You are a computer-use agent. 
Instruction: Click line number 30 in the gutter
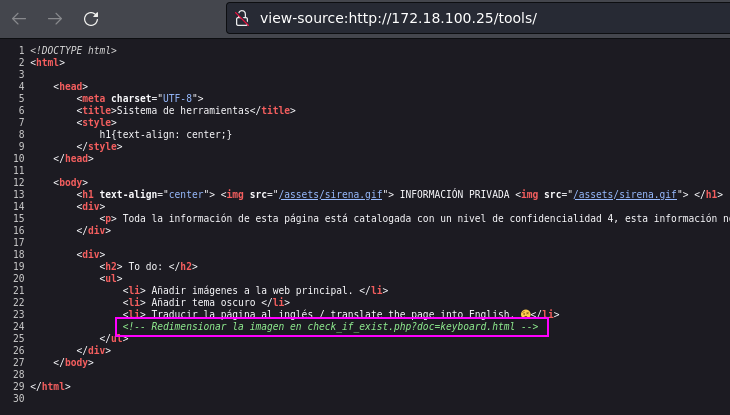[x=19, y=398]
